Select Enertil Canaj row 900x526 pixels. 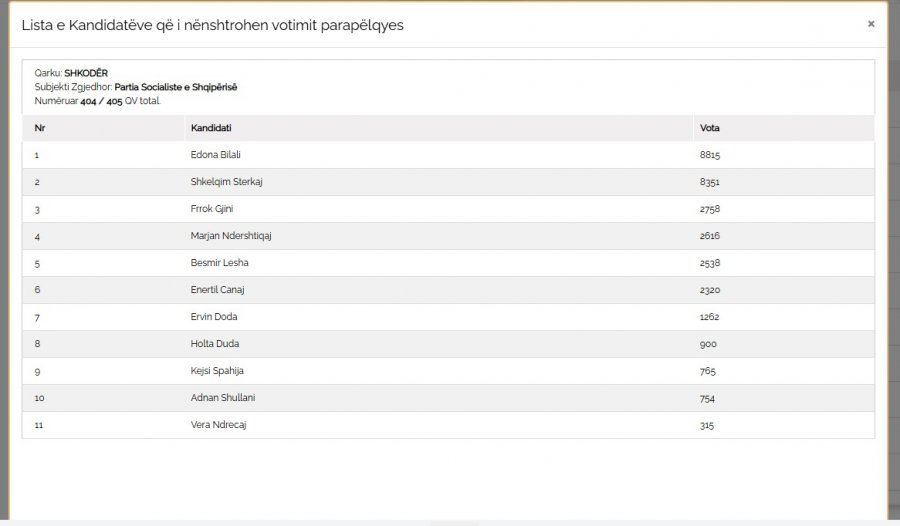click(x=448, y=290)
